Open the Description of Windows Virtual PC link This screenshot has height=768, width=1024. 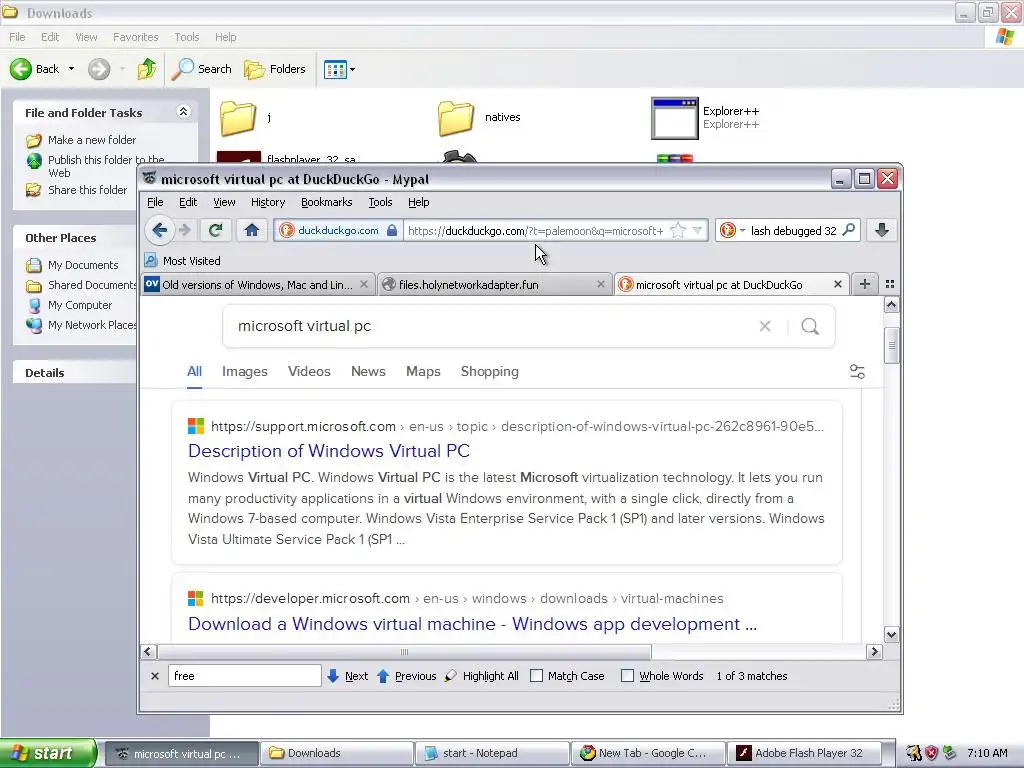point(329,451)
